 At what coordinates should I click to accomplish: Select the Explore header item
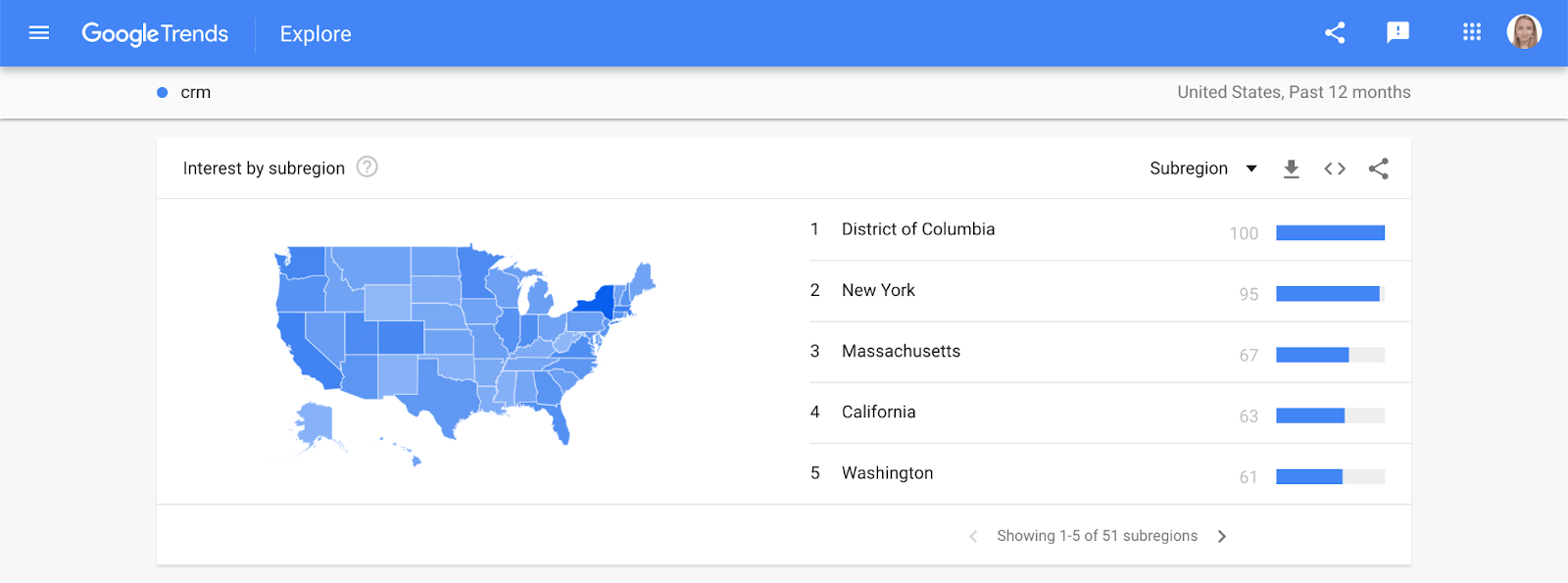coord(316,33)
